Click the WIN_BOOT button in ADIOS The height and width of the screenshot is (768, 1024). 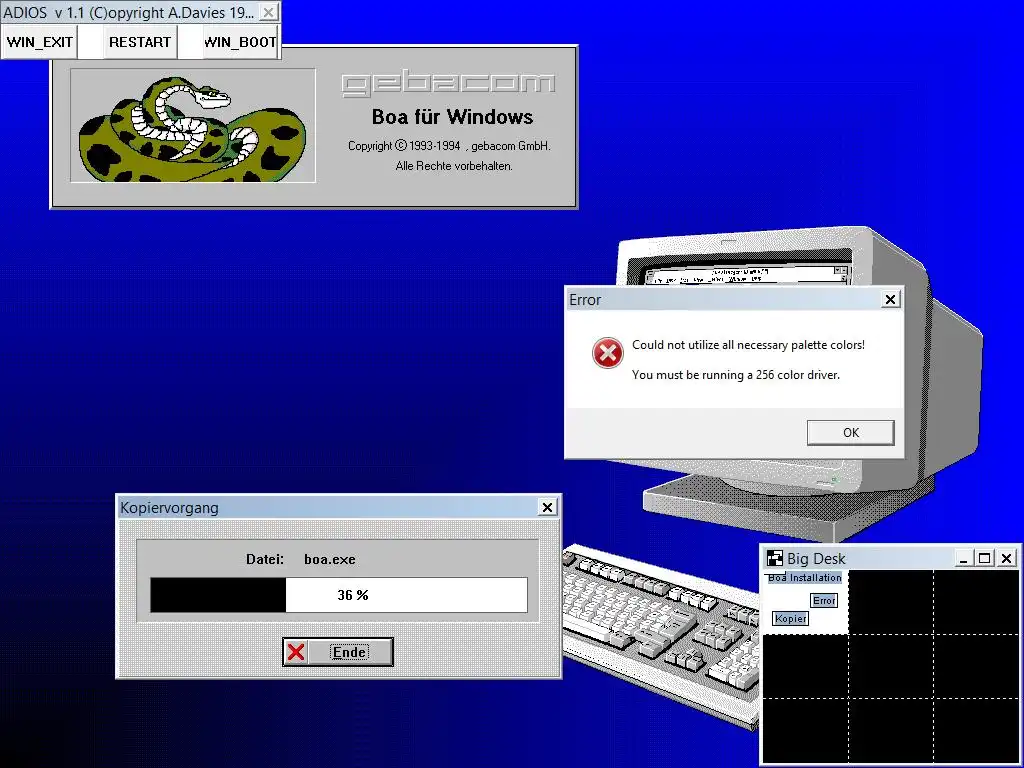(240, 42)
